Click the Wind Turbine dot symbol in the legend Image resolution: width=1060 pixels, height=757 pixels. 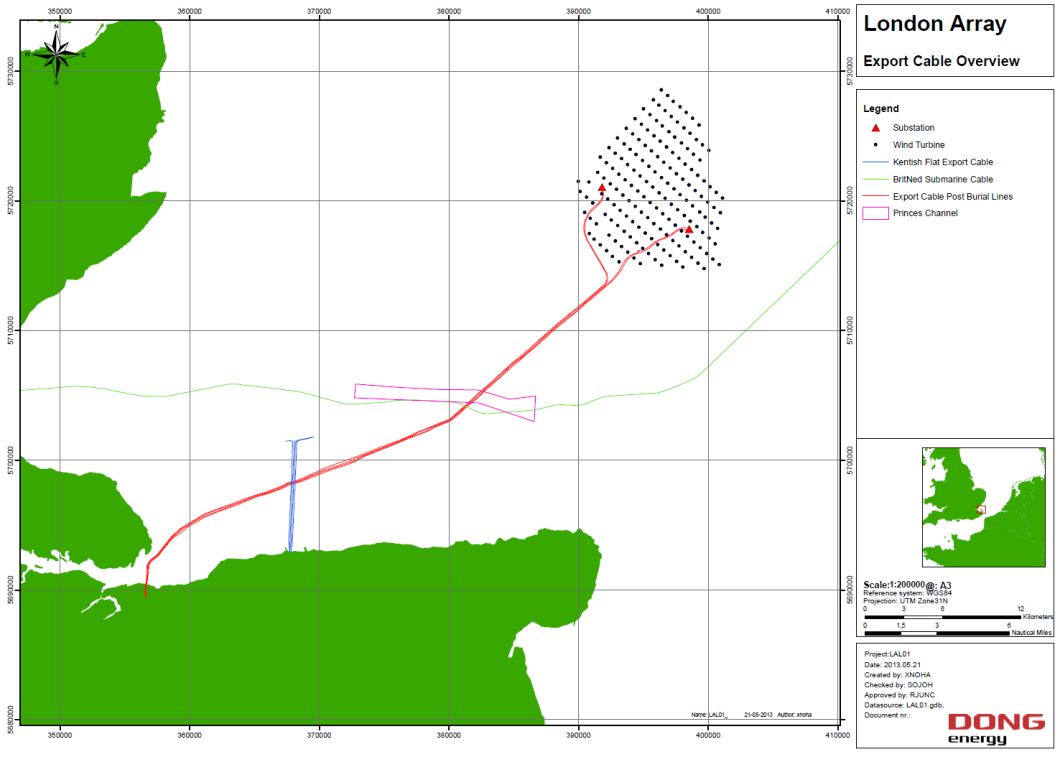click(x=875, y=145)
